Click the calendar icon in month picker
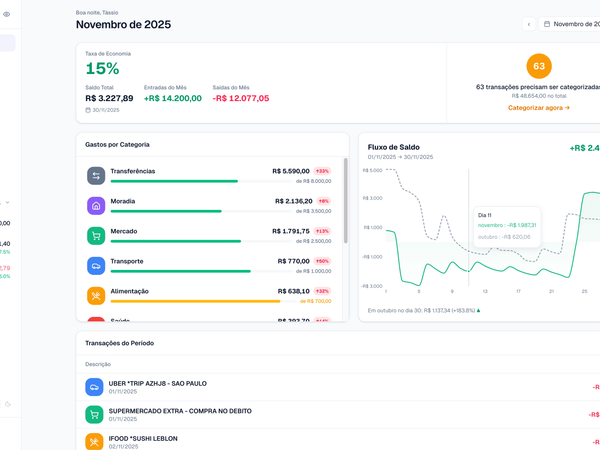This screenshot has height=450, width=600. (547, 24)
